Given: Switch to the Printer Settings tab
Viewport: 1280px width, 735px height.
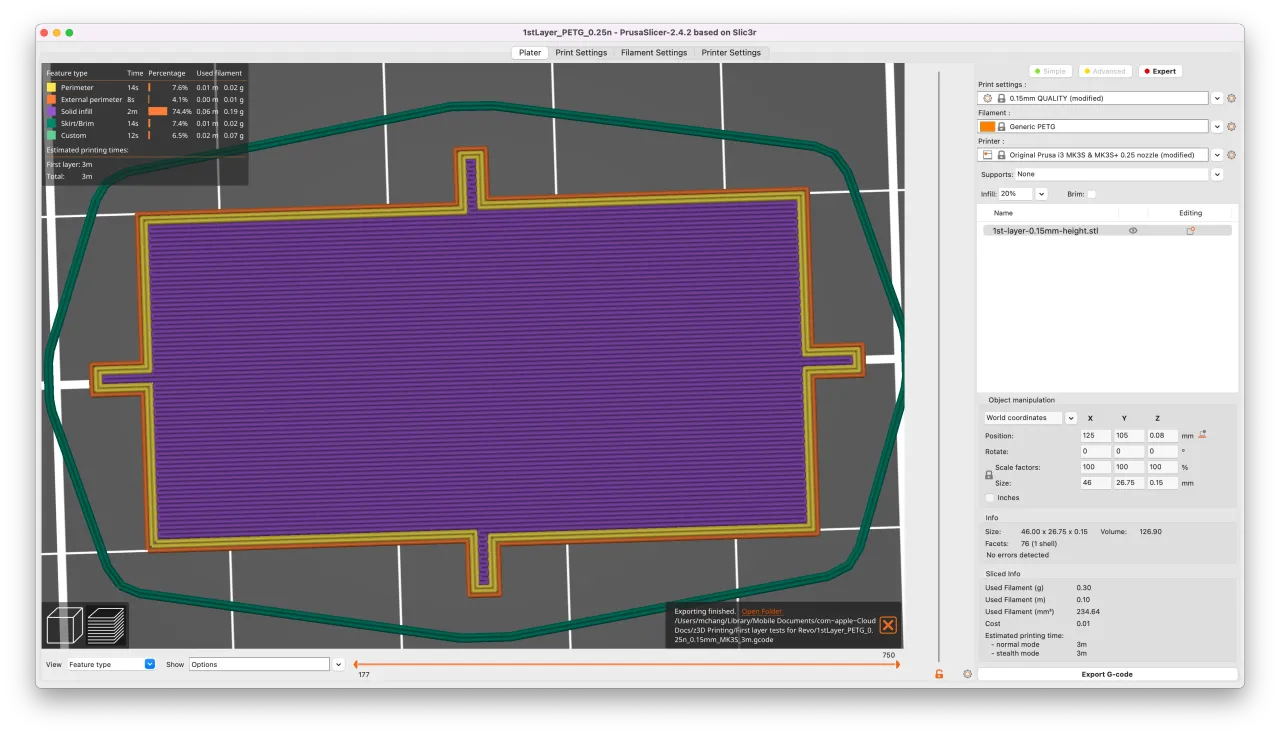Looking at the screenshot, I should click(x=731, y=52).
